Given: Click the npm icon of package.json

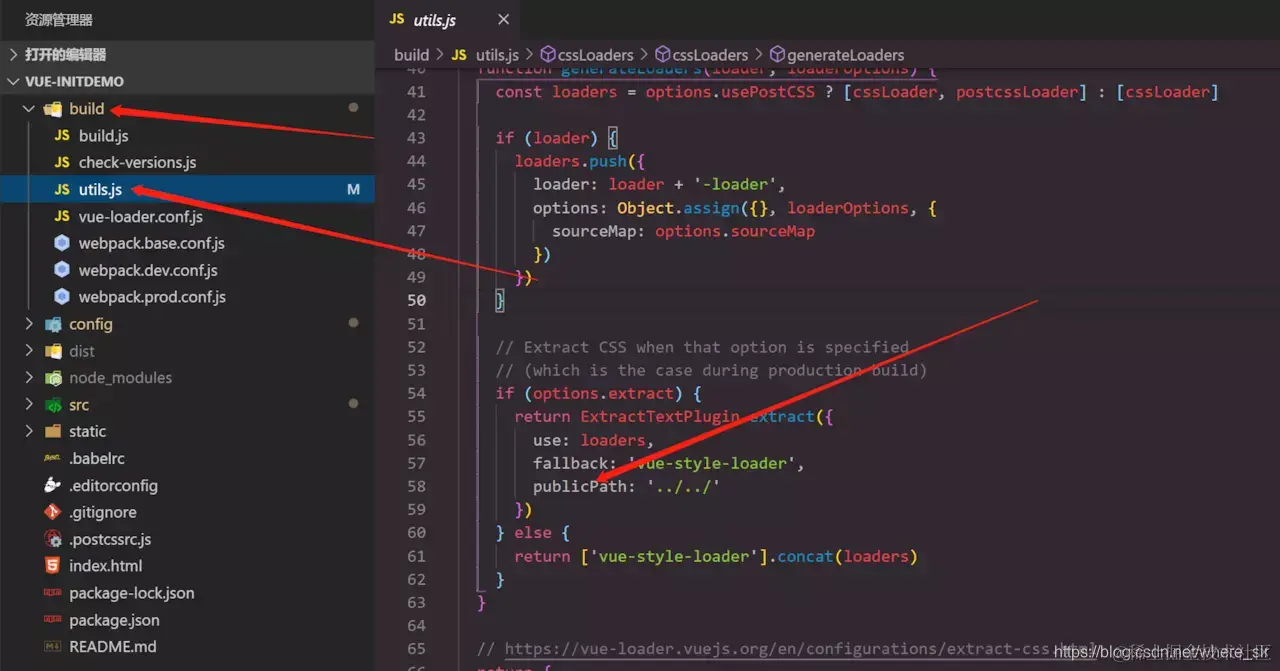Looking at the screenshot, I should (x=53, y=620).
